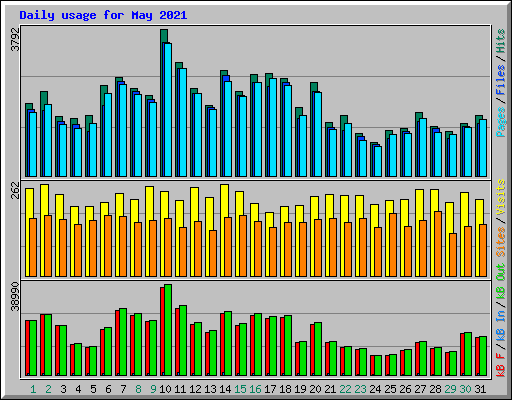Image resolution: width=512 pixels, height=400 pixels.
Task: Click the 262 axis label
Action: 15,190
